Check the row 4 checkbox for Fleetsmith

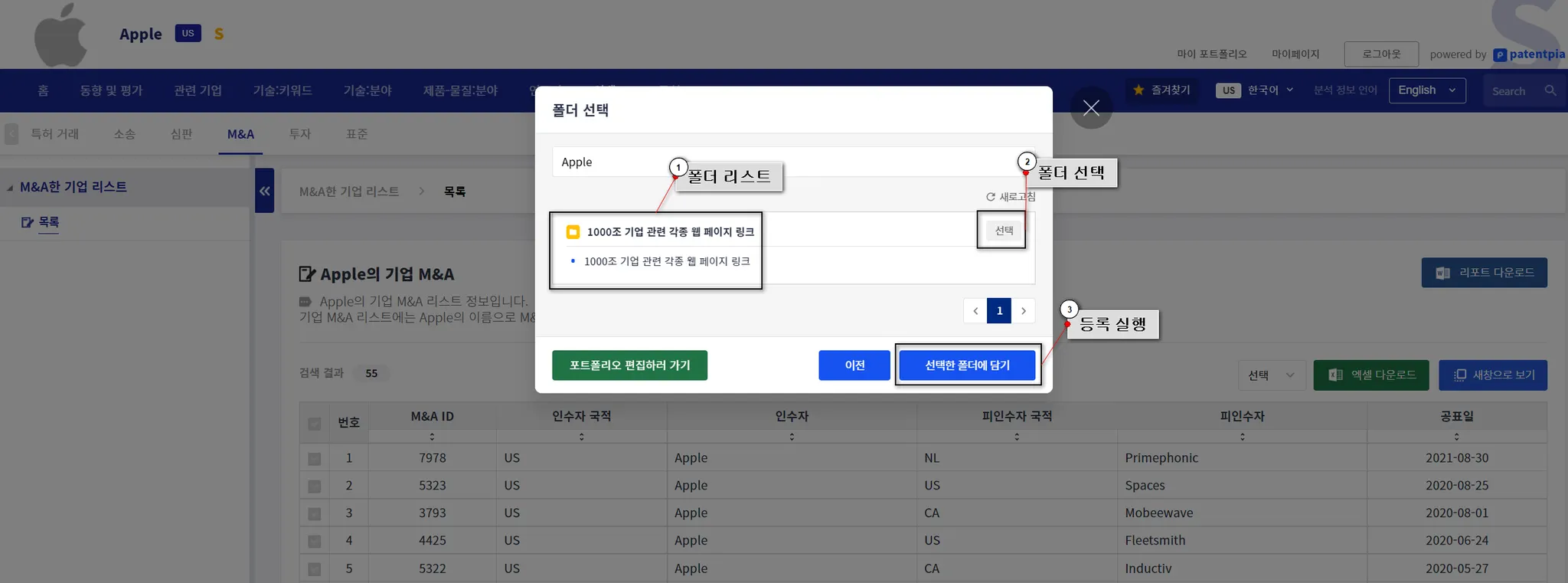click(314, 542)
